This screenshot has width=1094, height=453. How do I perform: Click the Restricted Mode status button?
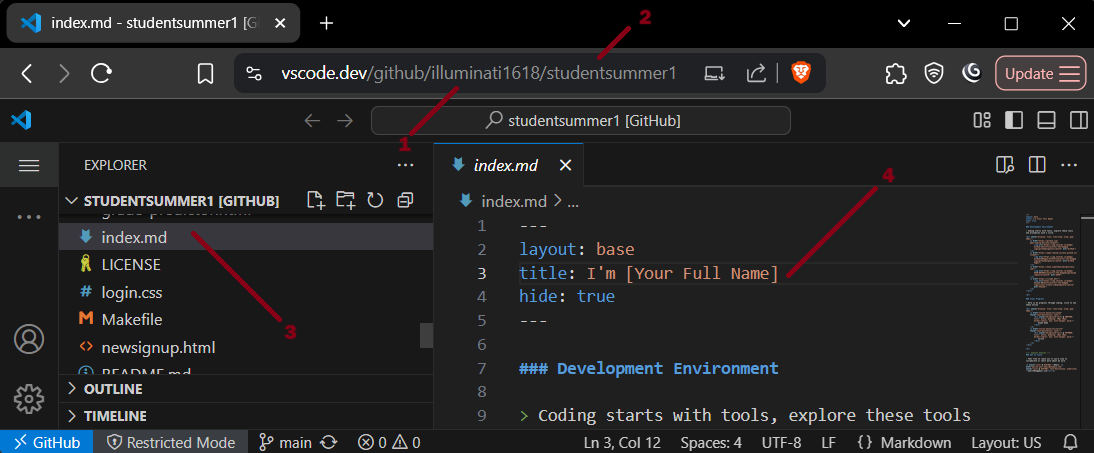171,442
